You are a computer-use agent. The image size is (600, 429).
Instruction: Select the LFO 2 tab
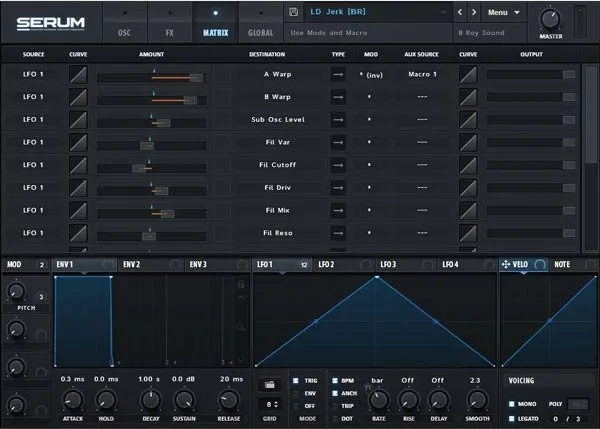[x=343, y=264]
